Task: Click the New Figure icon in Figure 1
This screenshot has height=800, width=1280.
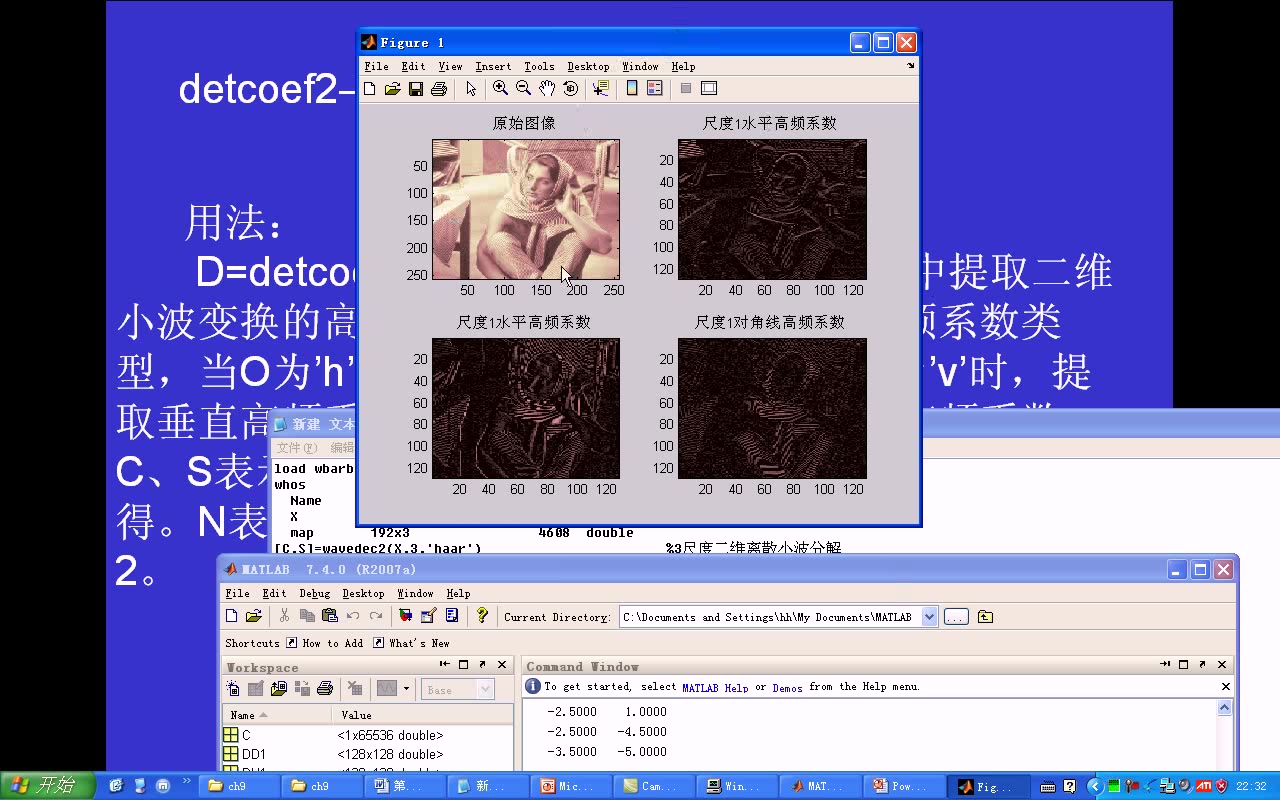Action: click(369, 89)
